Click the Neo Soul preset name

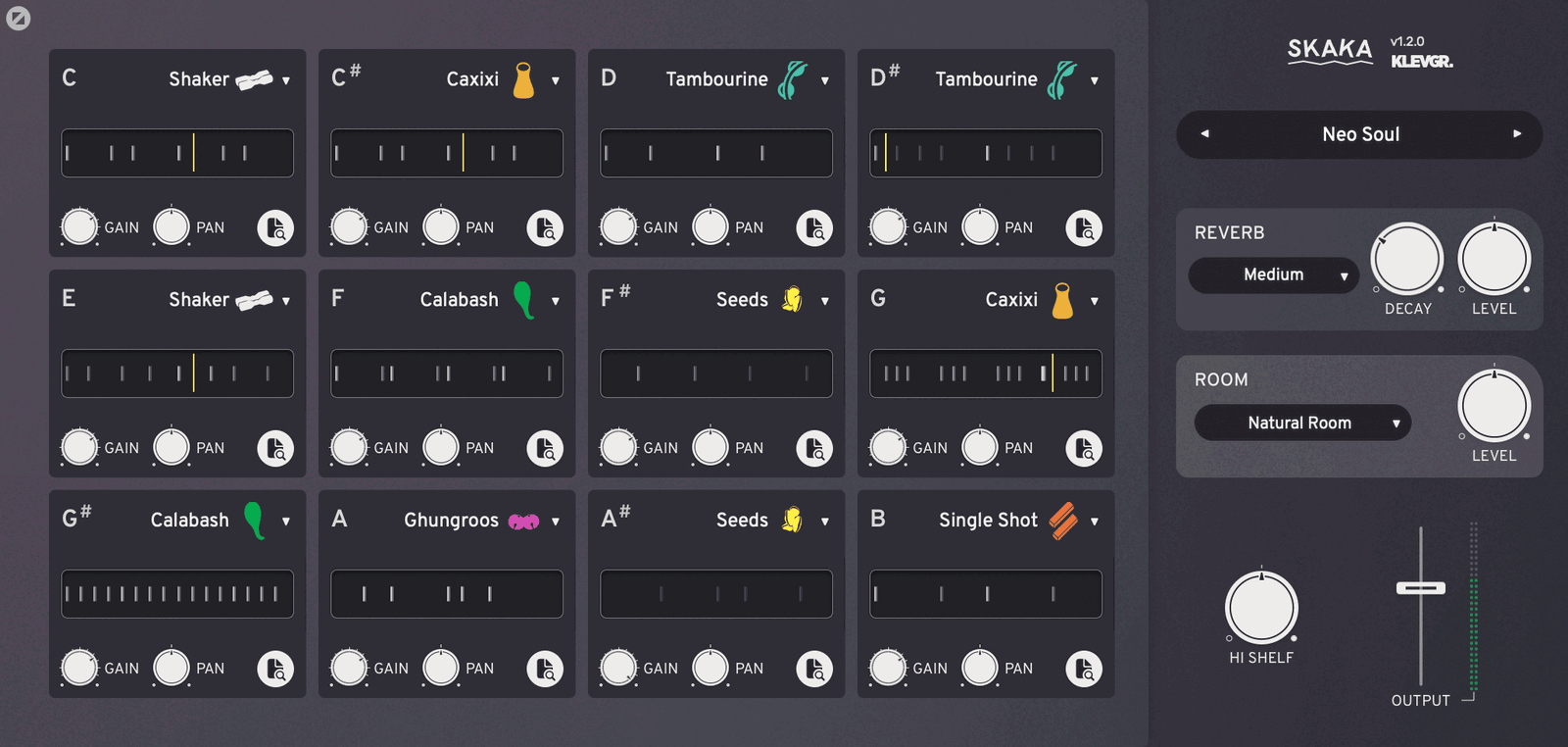click(1360, 134)
